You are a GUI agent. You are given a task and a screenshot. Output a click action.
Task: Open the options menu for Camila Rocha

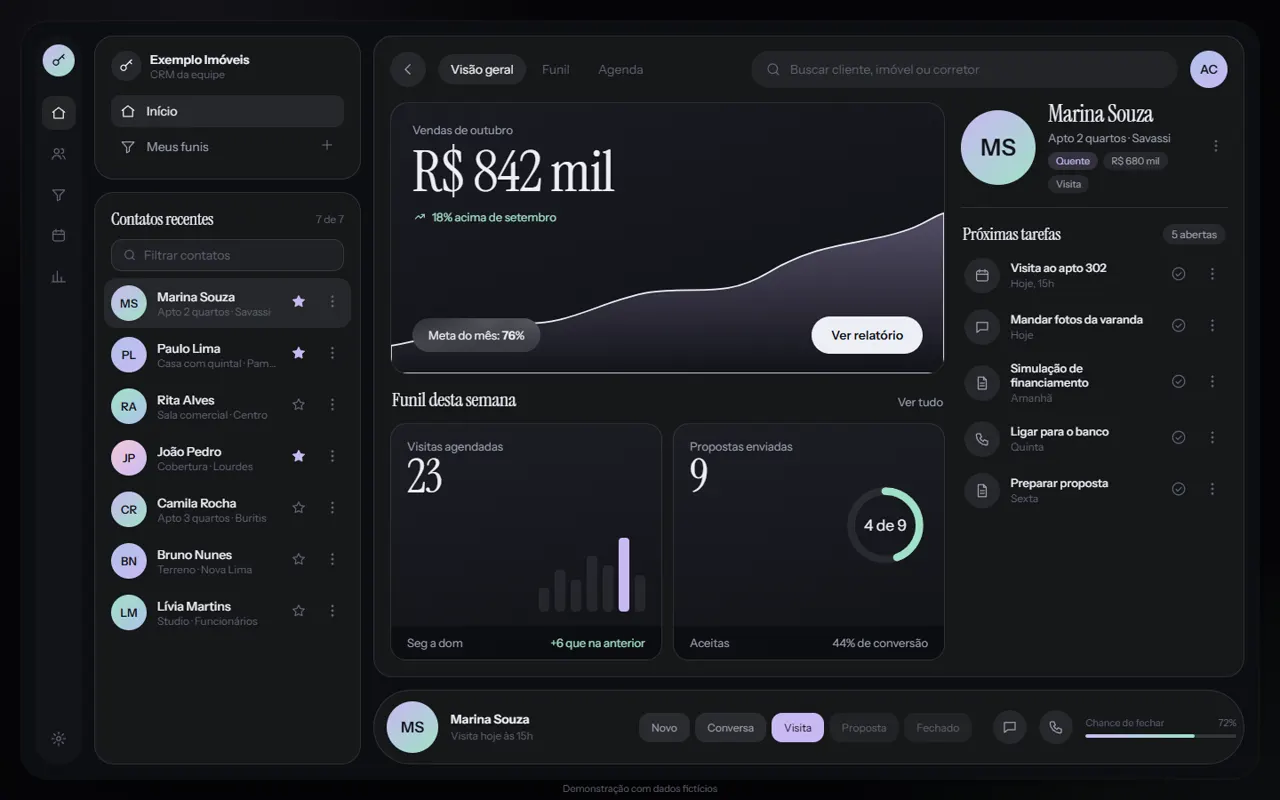point(333,508)
